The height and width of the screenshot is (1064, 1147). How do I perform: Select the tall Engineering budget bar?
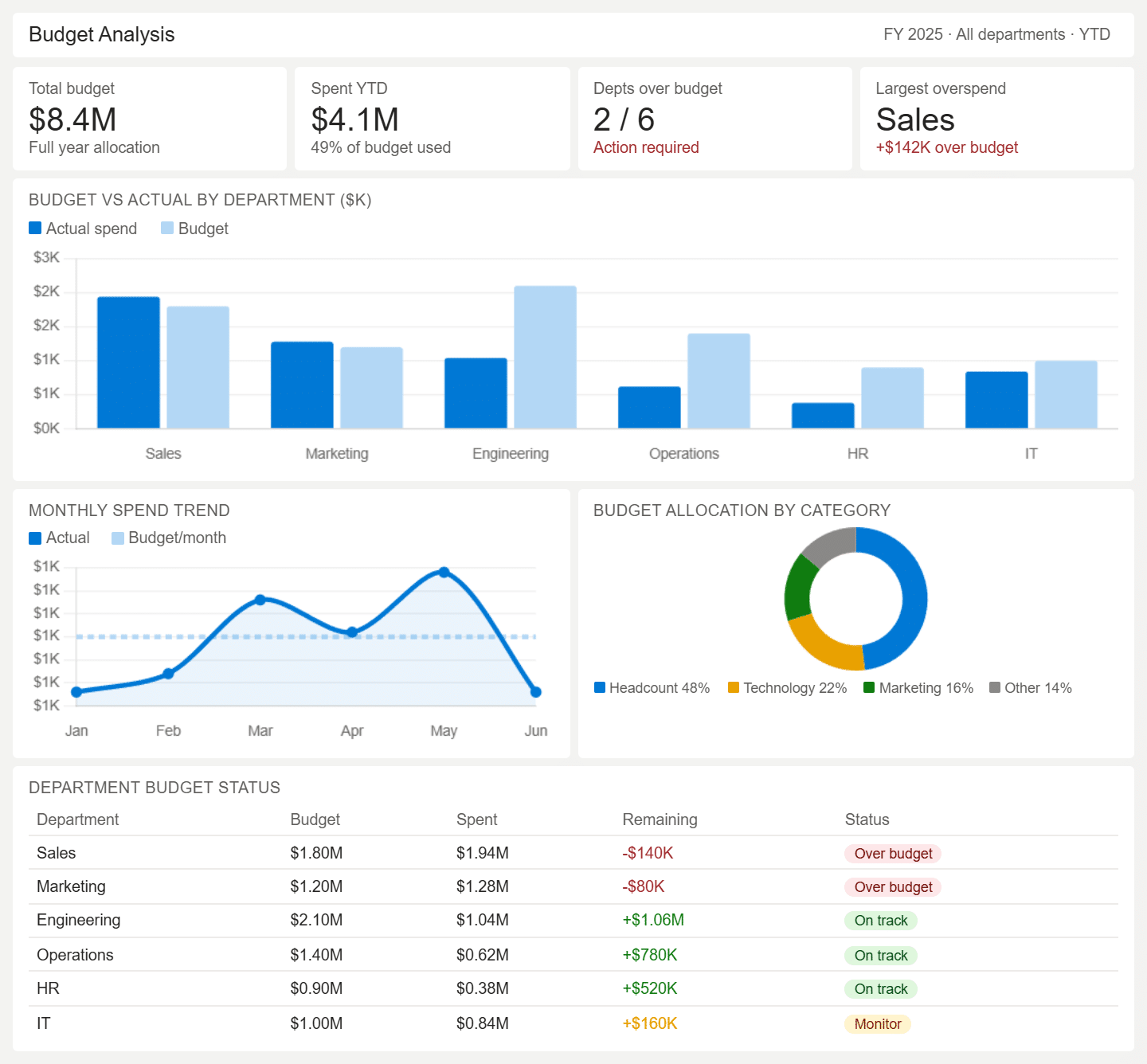(x=545, y=357)
